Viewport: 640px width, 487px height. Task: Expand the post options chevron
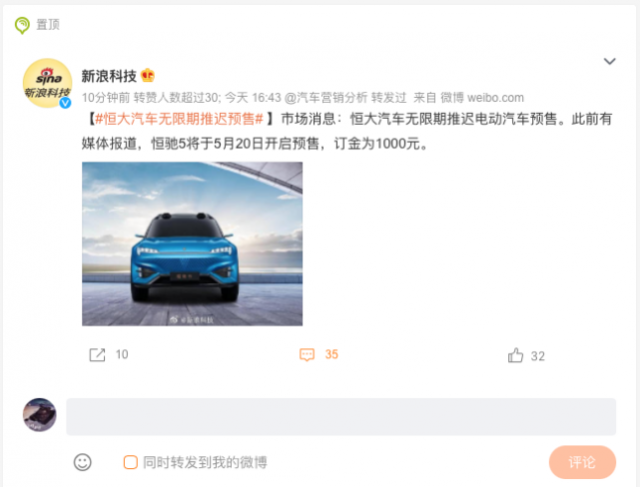point(609,61)
